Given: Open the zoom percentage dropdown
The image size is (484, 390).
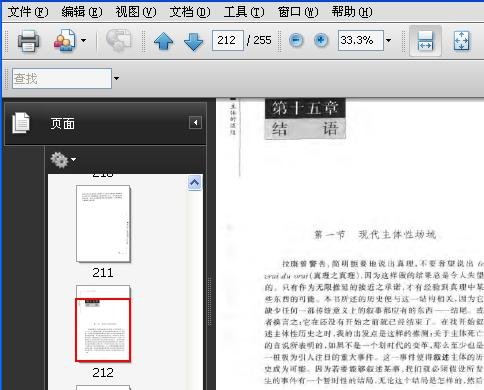Looking at the screenshot, I should point(388,41).
